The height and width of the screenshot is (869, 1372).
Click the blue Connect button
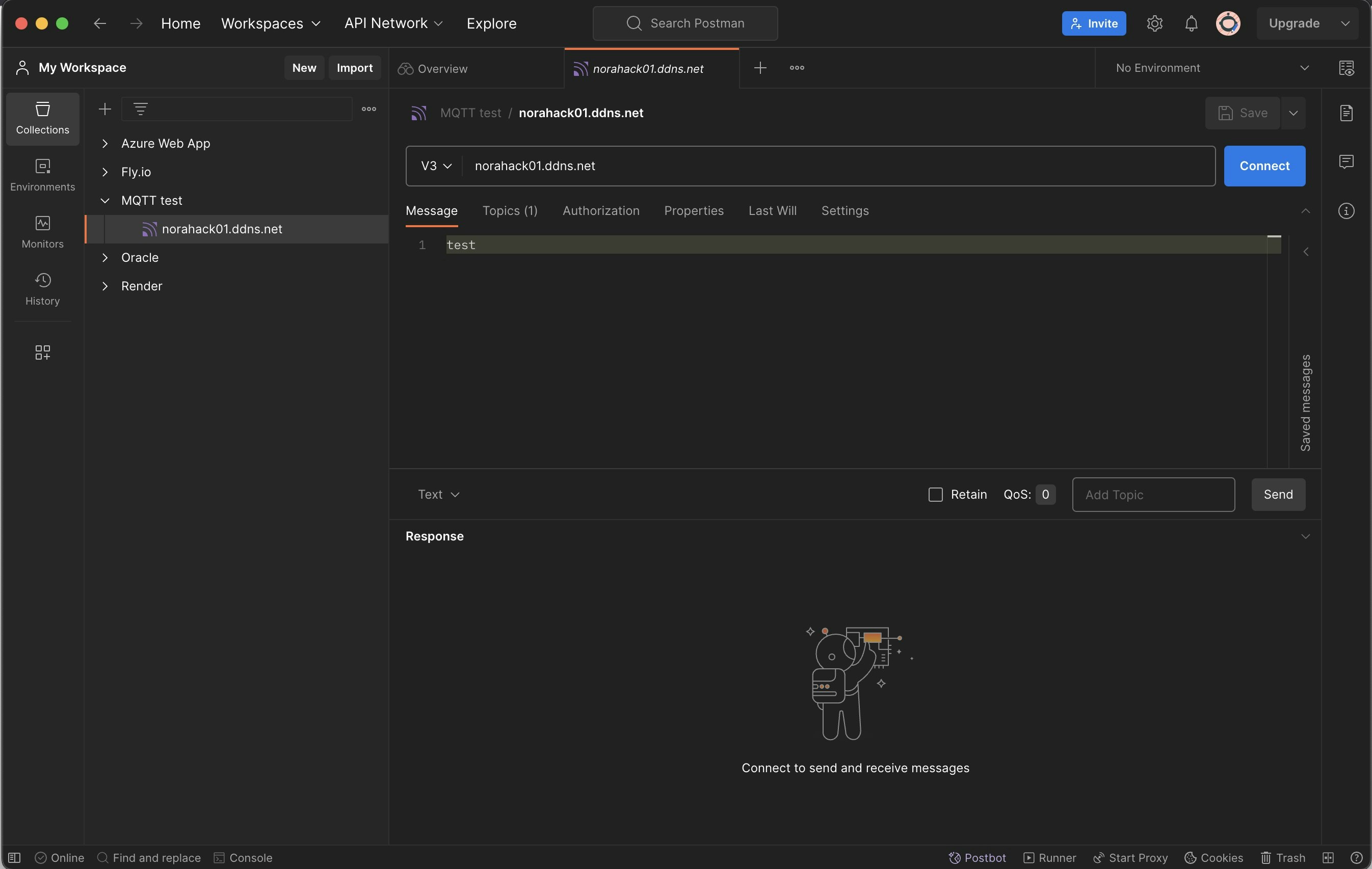point(1264,166)
